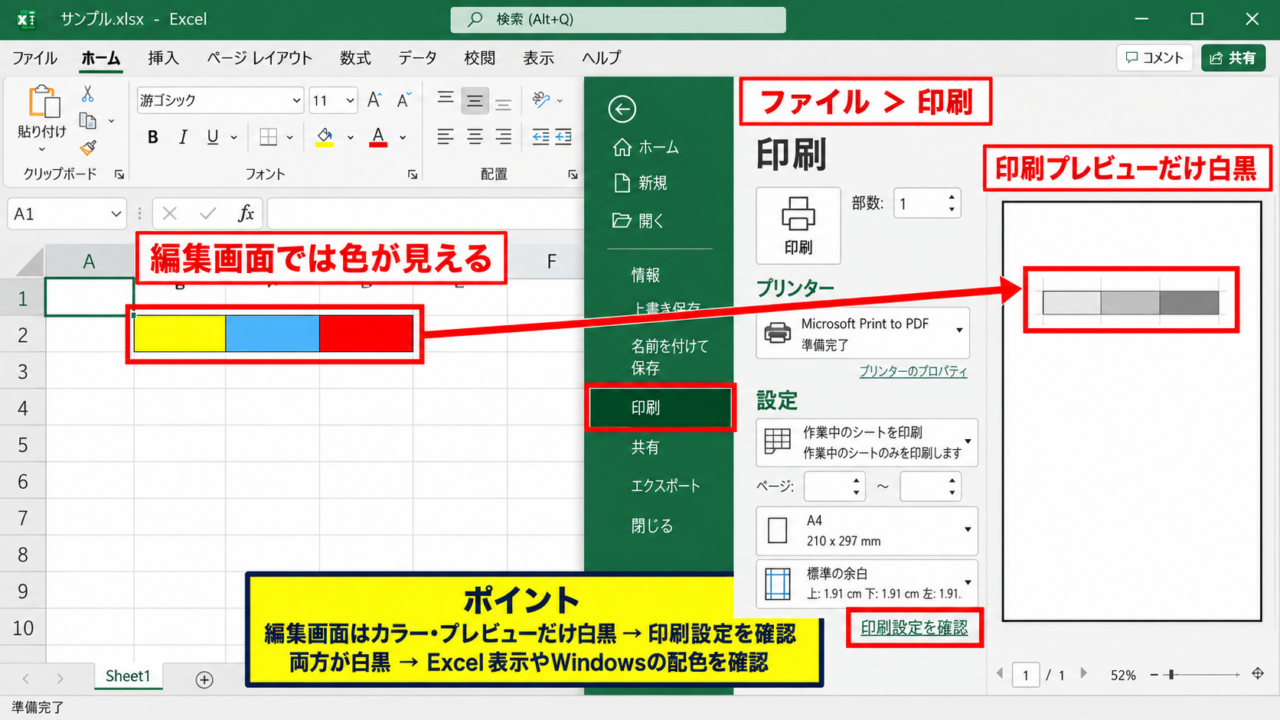Open the font name dropdown 游ゴシック
The image size is (1280, 720).
coord(296,101)
